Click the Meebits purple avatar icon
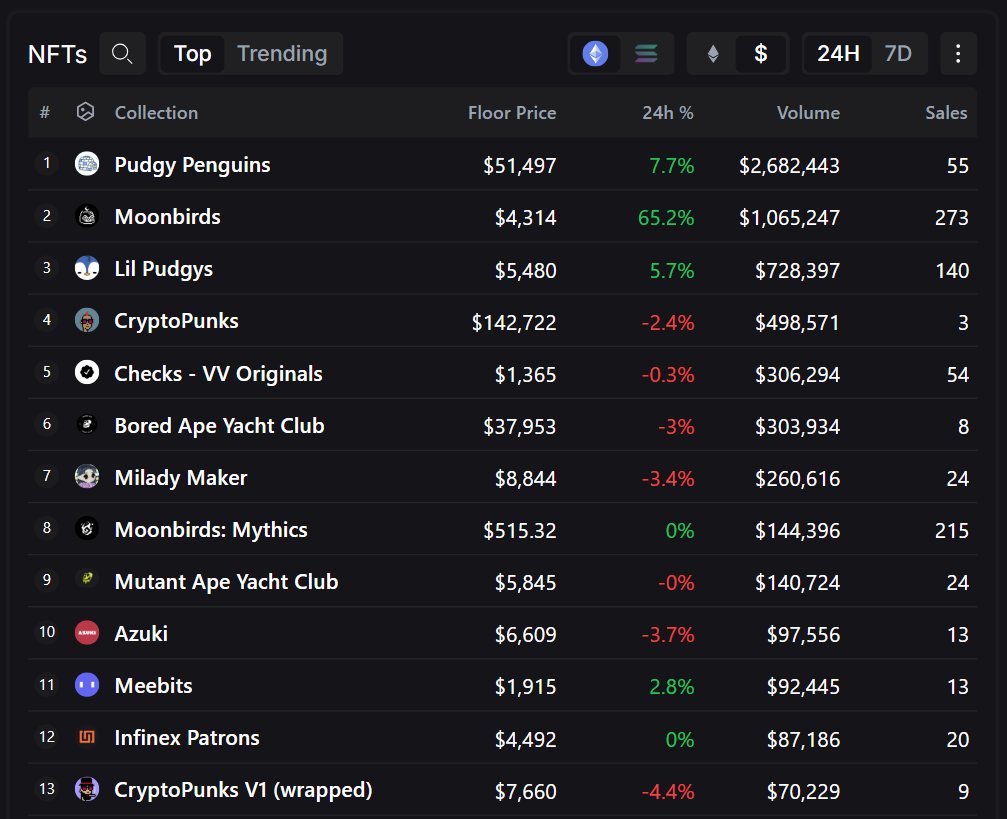The width and height of the screenshot is (1007, 819). click(87, 685)
